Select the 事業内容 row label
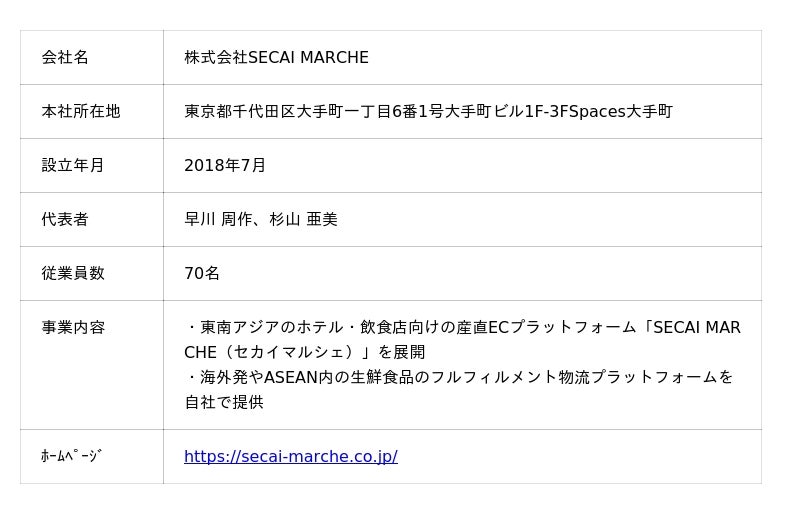This screenshot has width=800, height=514. [x=73, y=328]
